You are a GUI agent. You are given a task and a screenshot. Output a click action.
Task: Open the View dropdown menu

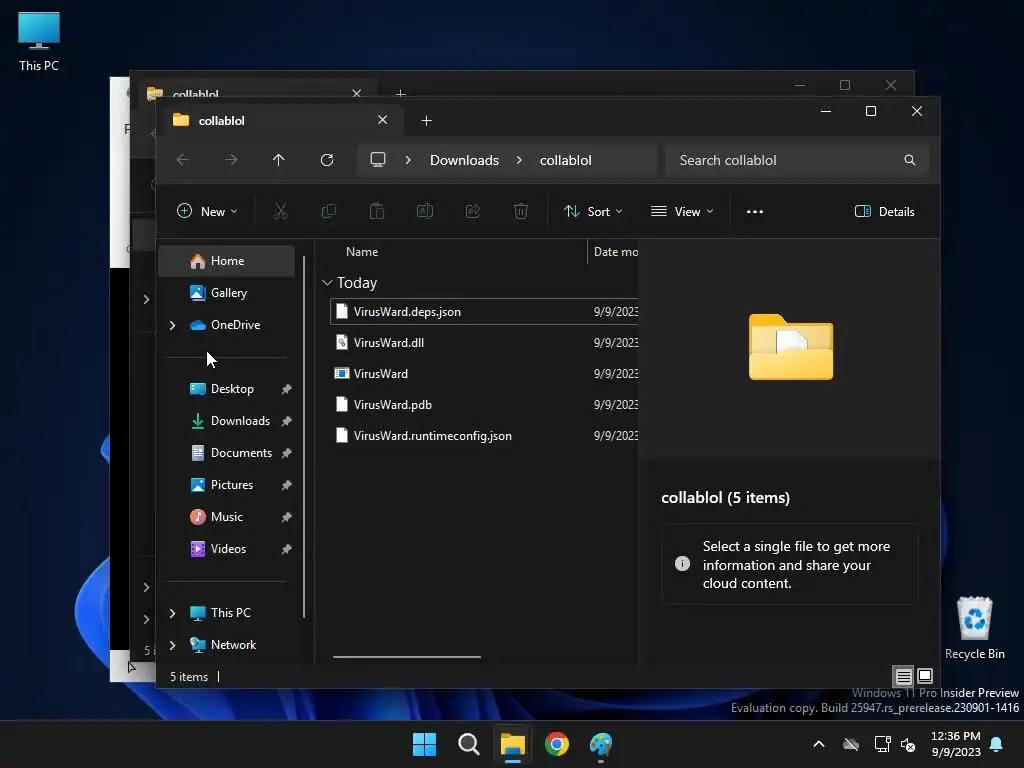point(682,211)
